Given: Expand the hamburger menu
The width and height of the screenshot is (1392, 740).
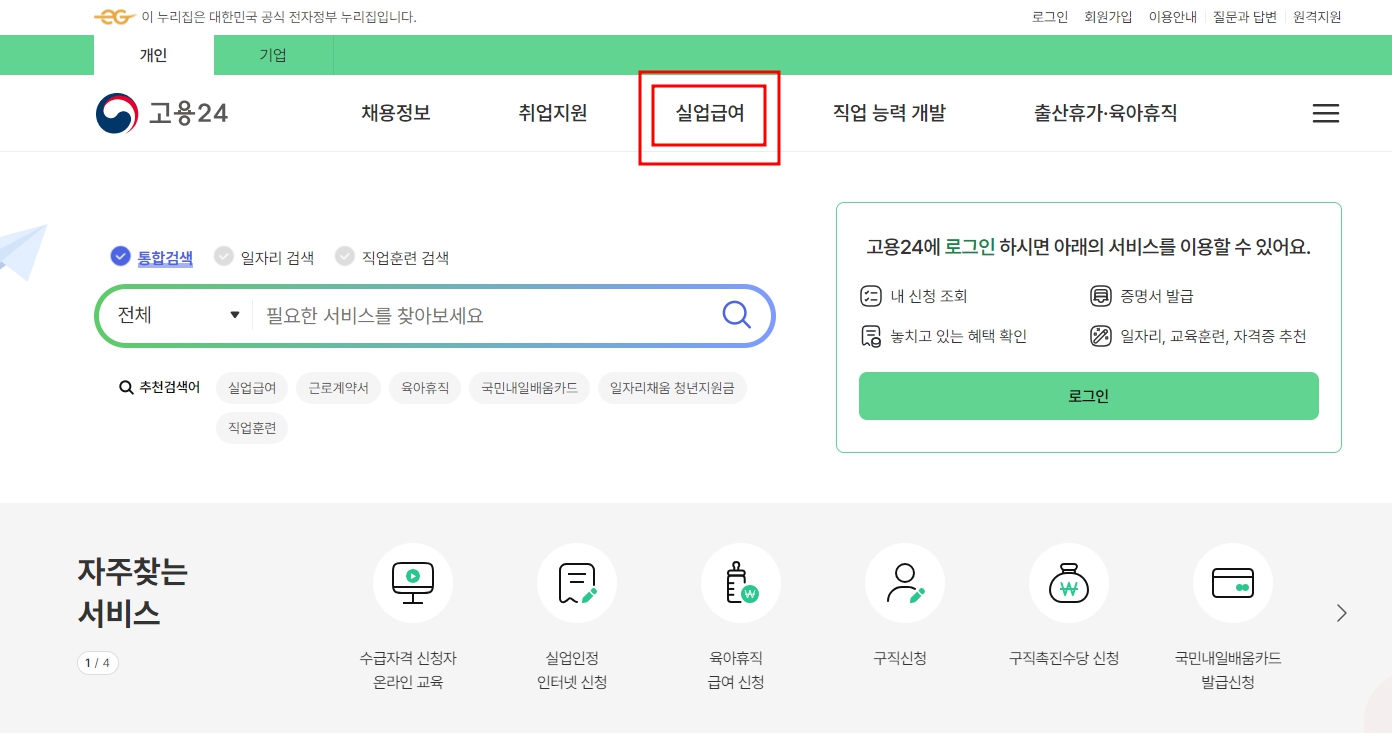Looking at the screenshot, I should pyautogui.click(x=1325, y=113).
